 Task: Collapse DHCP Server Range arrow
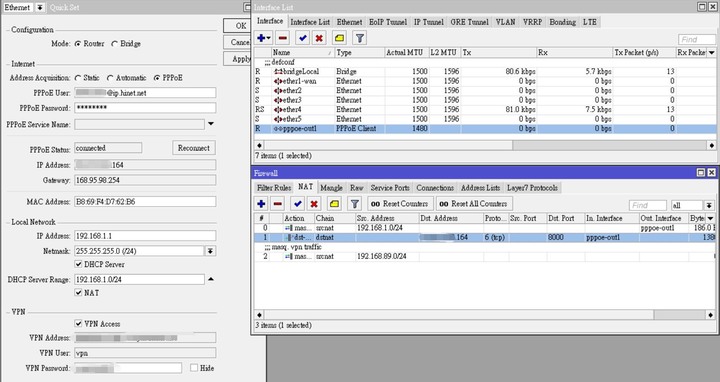211,279
